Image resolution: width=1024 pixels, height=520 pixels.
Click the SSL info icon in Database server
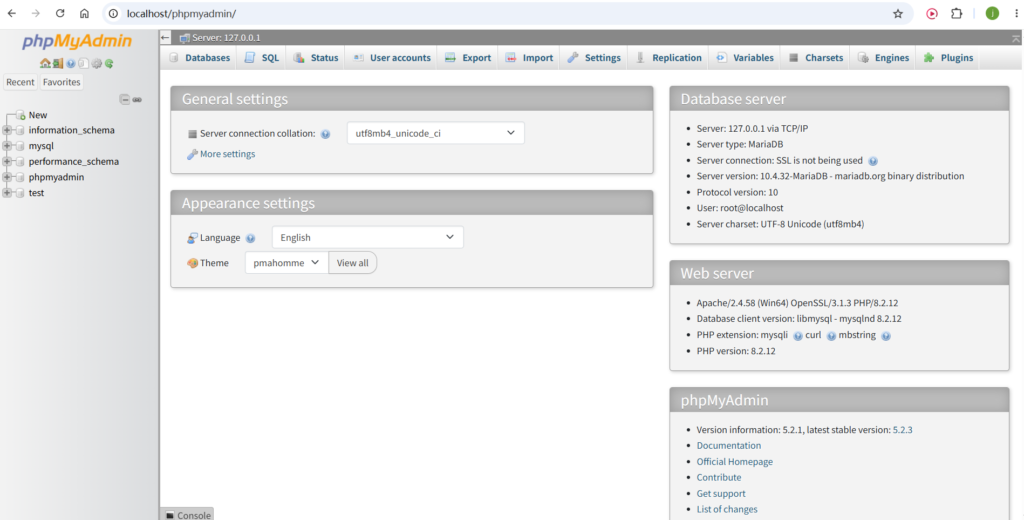(x=873, y=161)
